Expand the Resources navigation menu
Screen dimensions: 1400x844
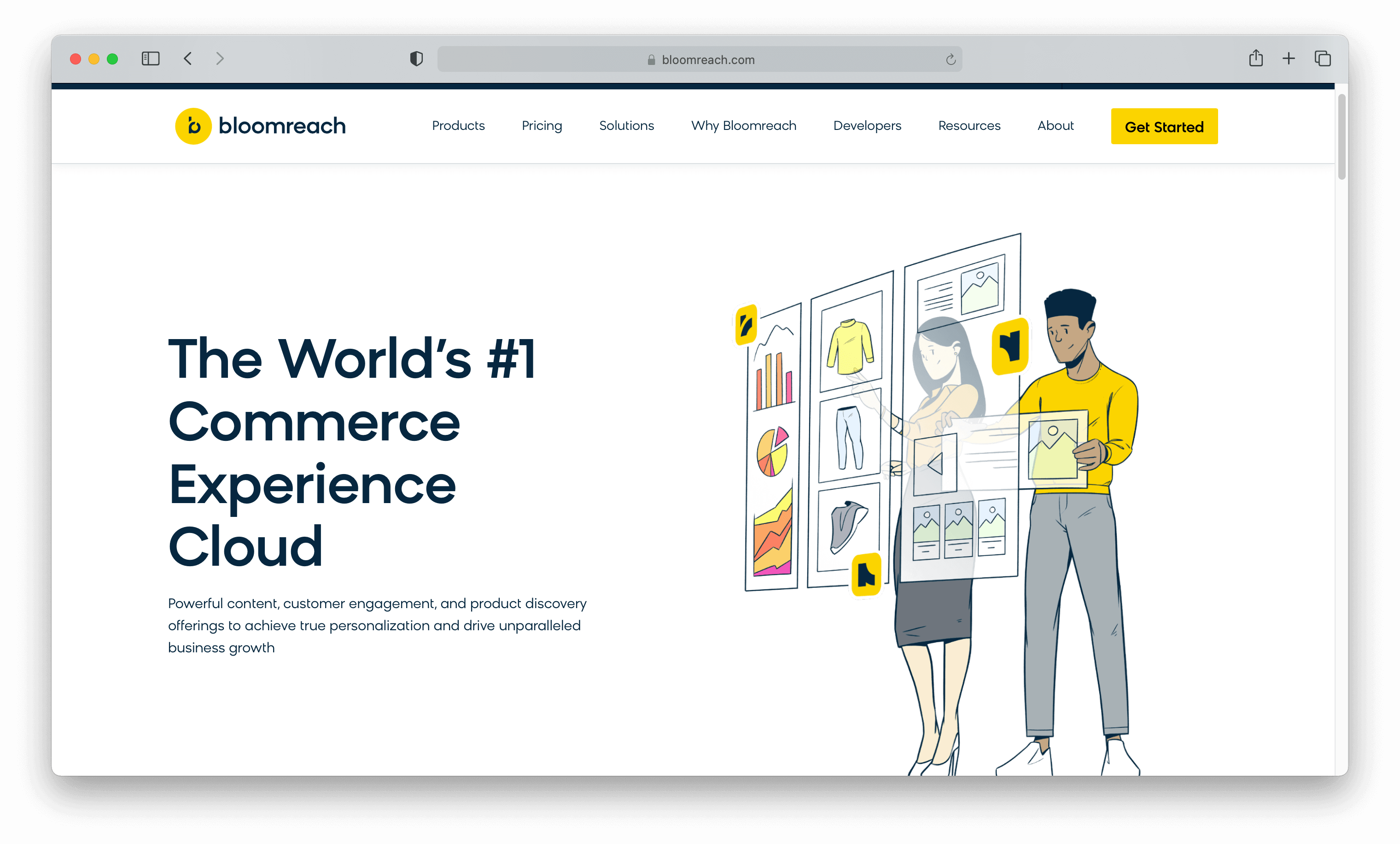[969, 126]
